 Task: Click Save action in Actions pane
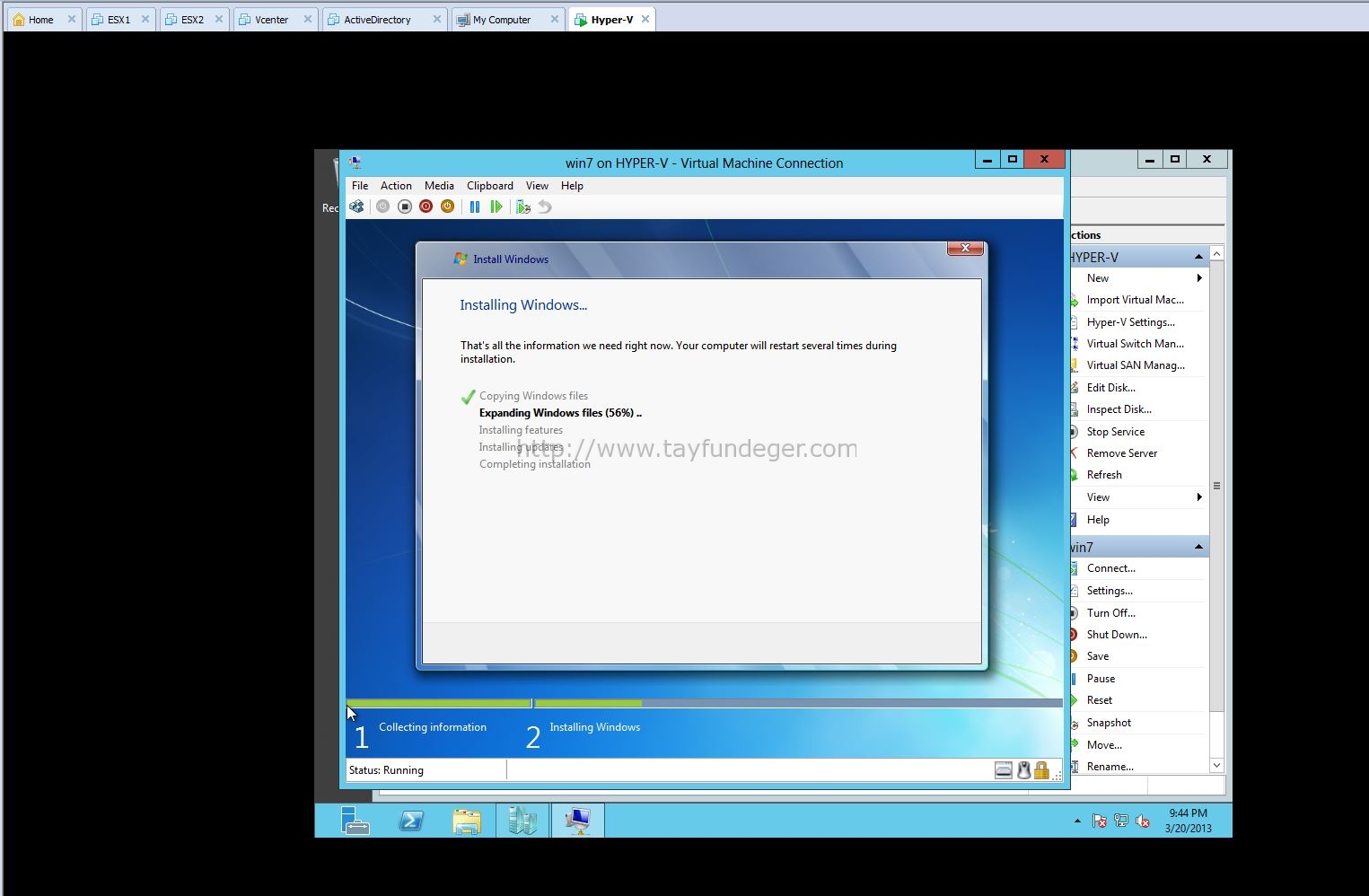click(x=1097, y=656)
